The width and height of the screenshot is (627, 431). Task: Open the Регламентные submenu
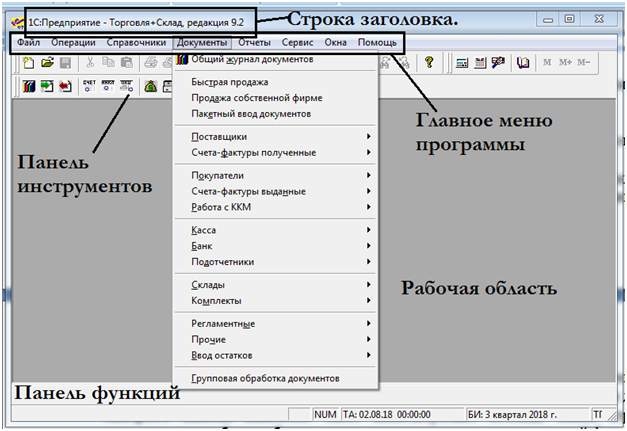click(276, 324)
